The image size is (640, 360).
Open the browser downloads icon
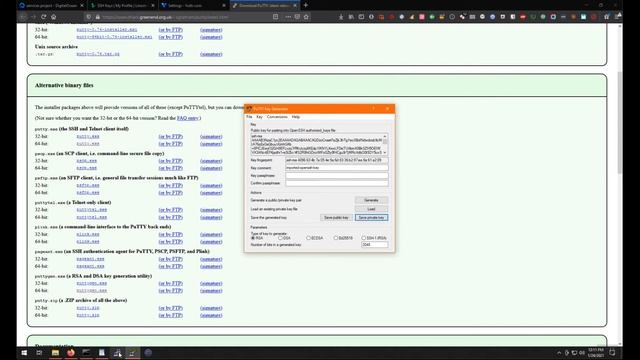341,17
